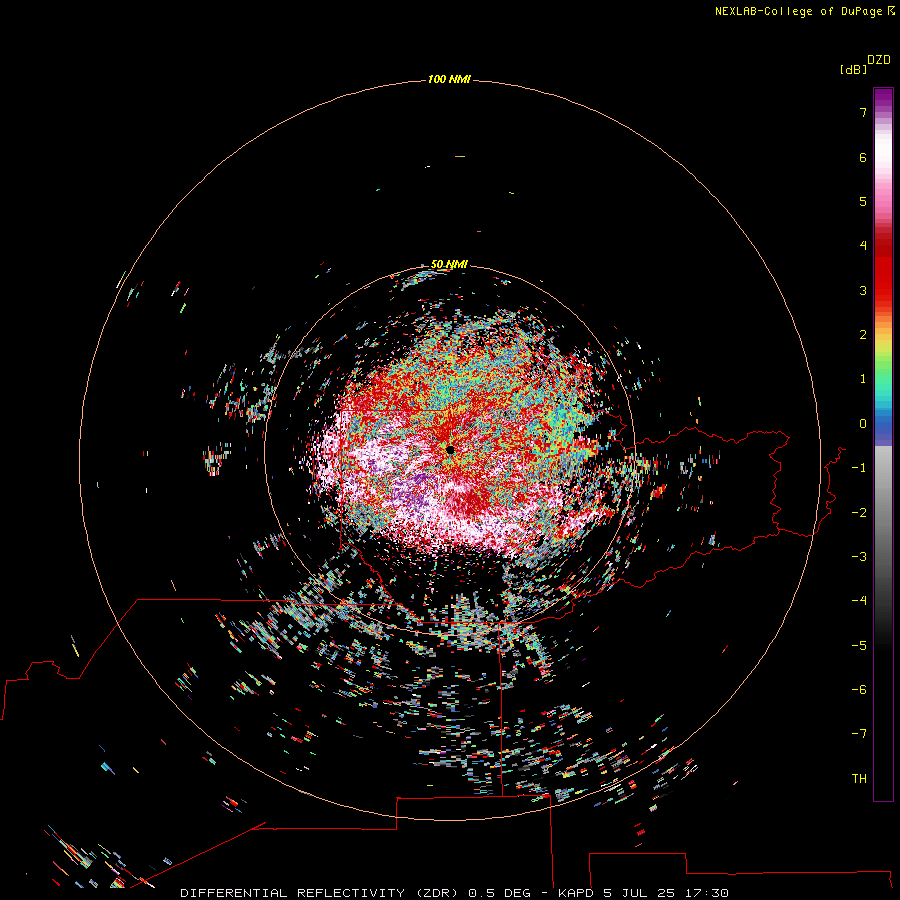
Task: Click the 100 NMI range ring label
Action: (449, 79)
